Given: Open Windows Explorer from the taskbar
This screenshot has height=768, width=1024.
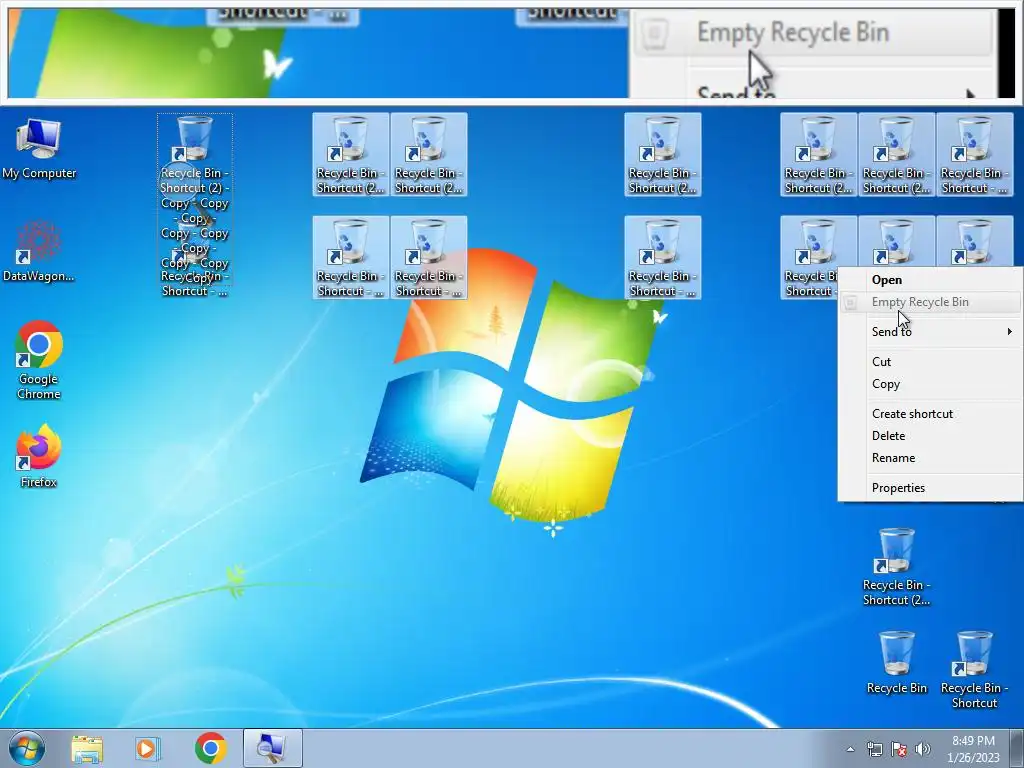Looking at the screenshot, I should [x=87, y=748].
